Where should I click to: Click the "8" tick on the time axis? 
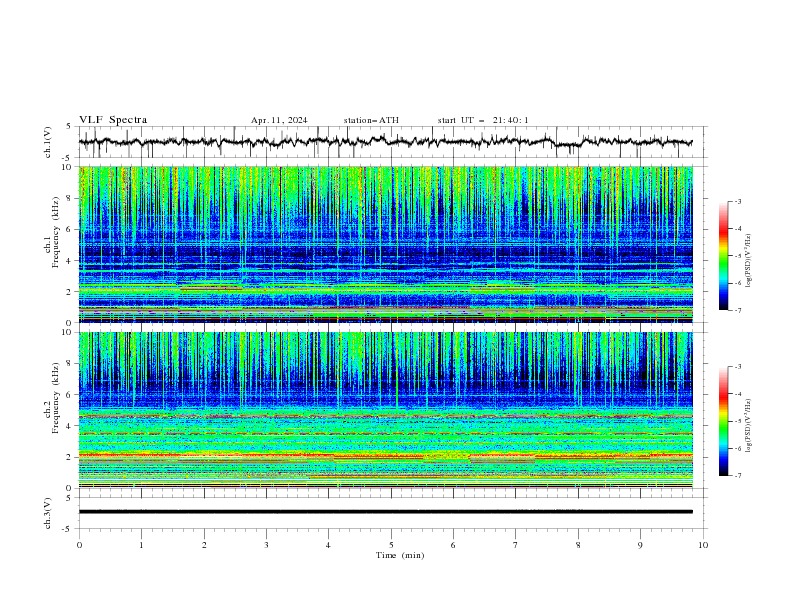pos(578,545)
